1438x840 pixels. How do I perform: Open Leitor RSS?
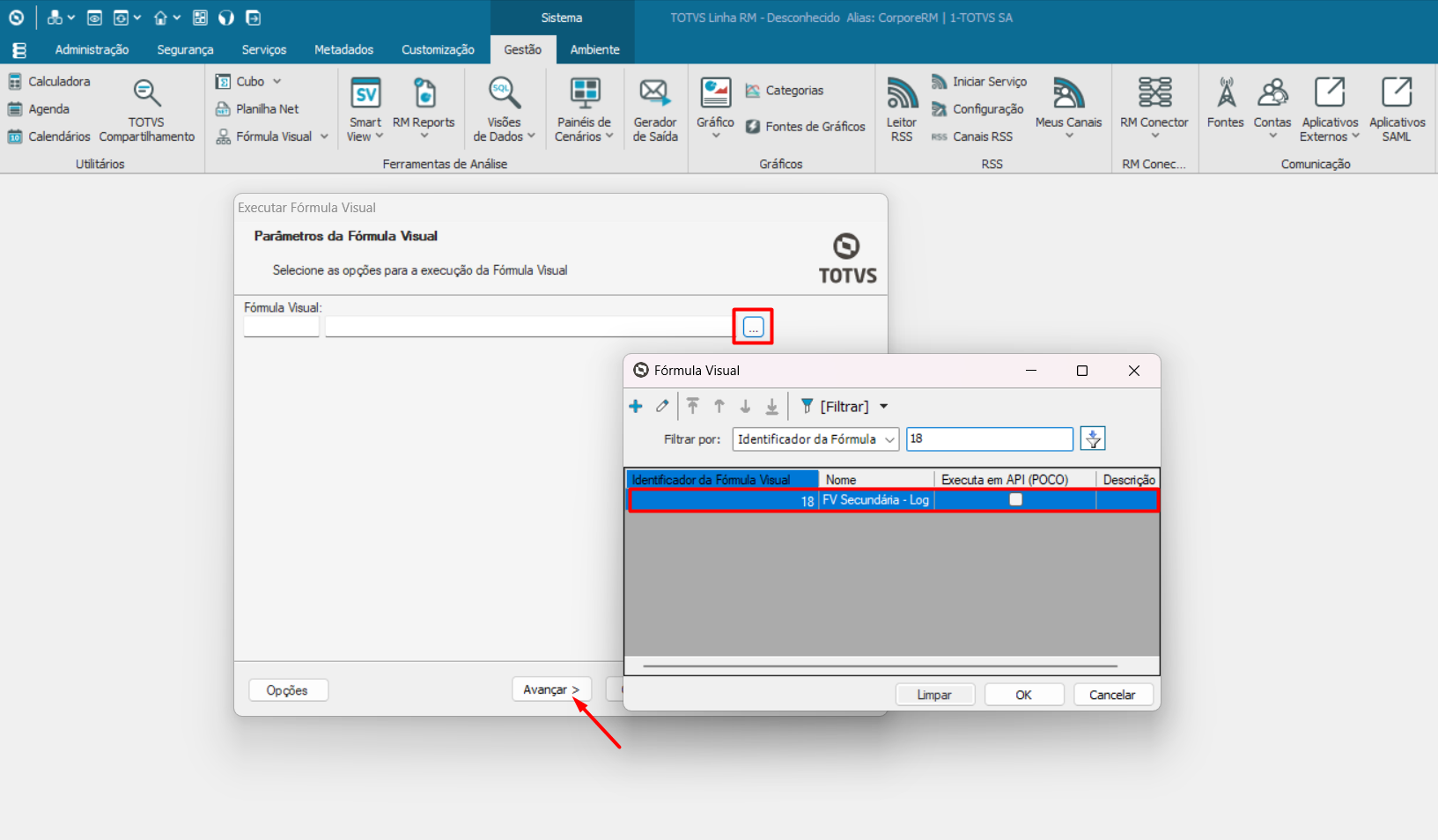coord(901,110)
